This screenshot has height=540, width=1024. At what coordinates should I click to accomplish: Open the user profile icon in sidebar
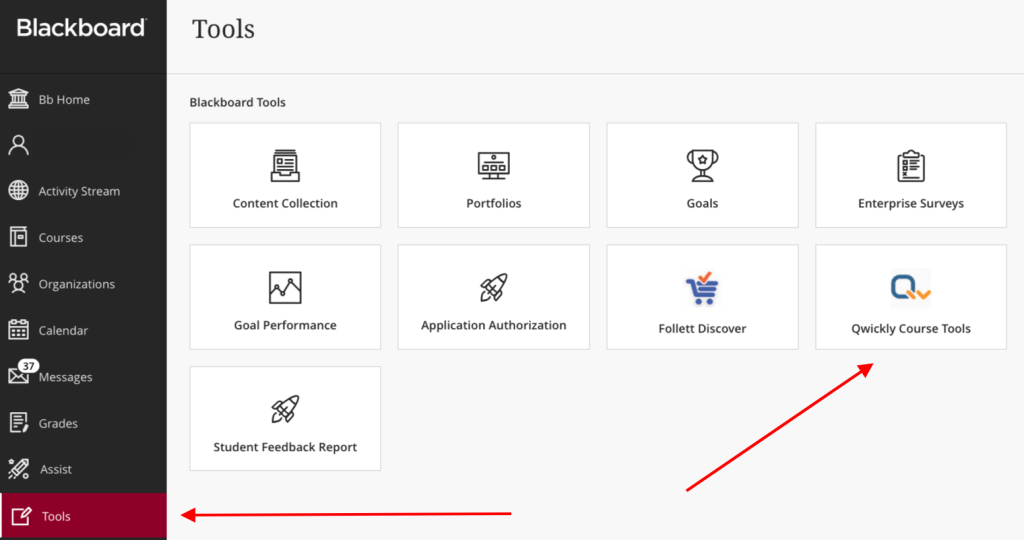pyautogui.click(x=18, y=145)
